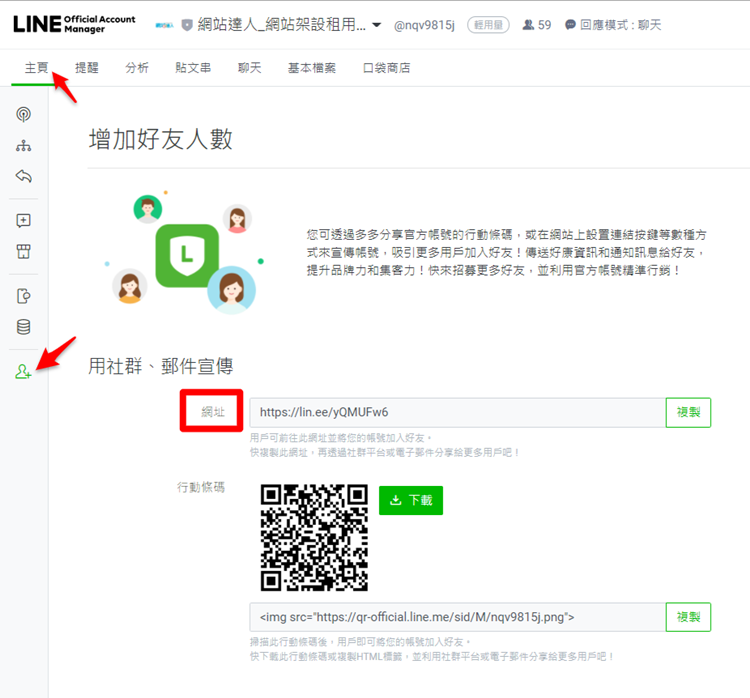Switch to the 貼文串 tab
The width and height of the screenshot is (750, 698).
[x=193, y=68]
